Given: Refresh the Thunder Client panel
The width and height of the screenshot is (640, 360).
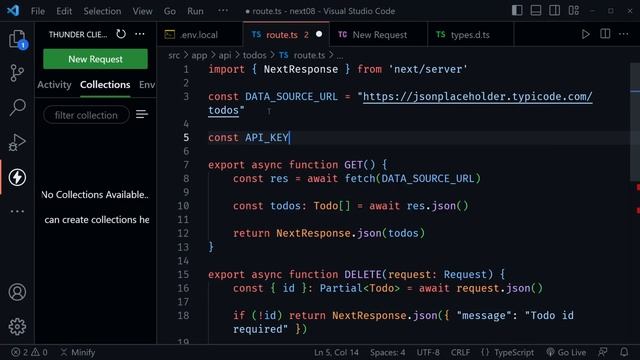Looking at the screenshot, I should (x=121, y=34).
